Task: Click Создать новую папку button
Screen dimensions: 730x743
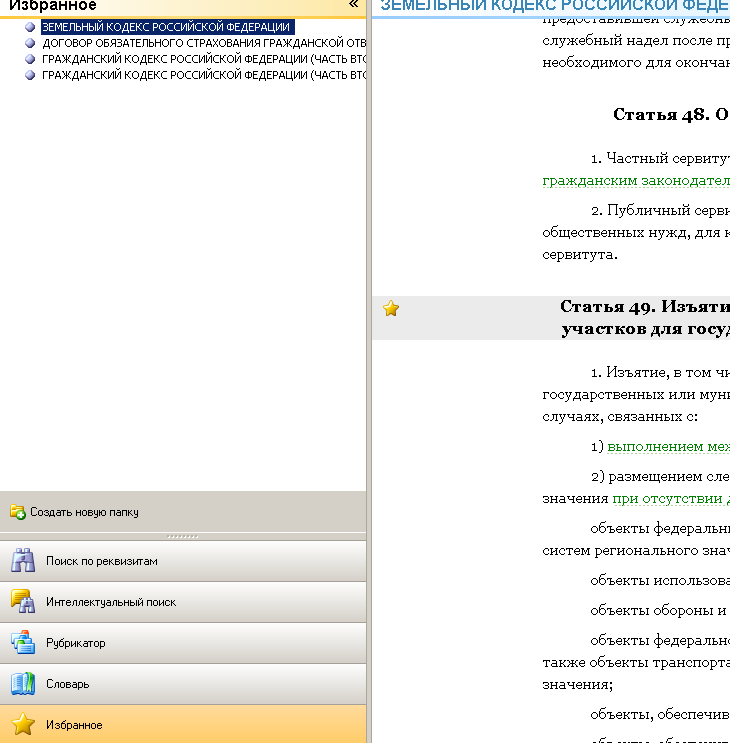Action: (183, 512)
